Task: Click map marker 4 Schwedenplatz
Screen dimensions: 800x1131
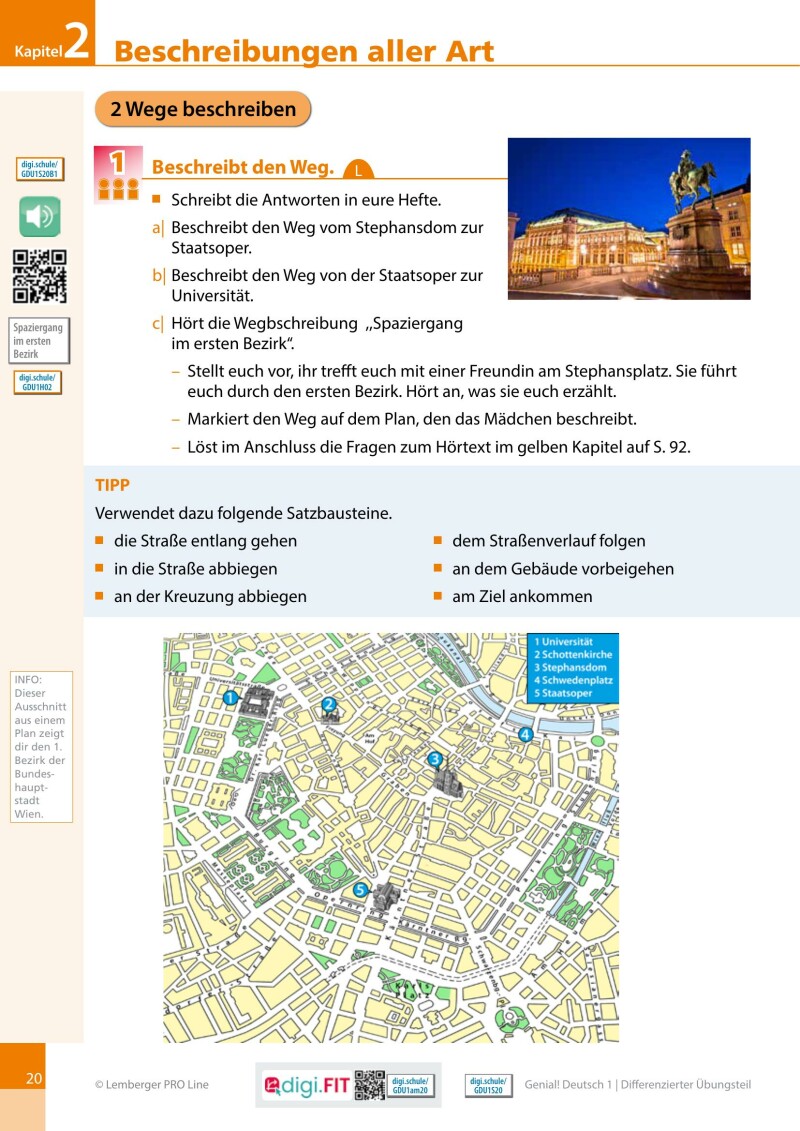Action: coord(525,735)
